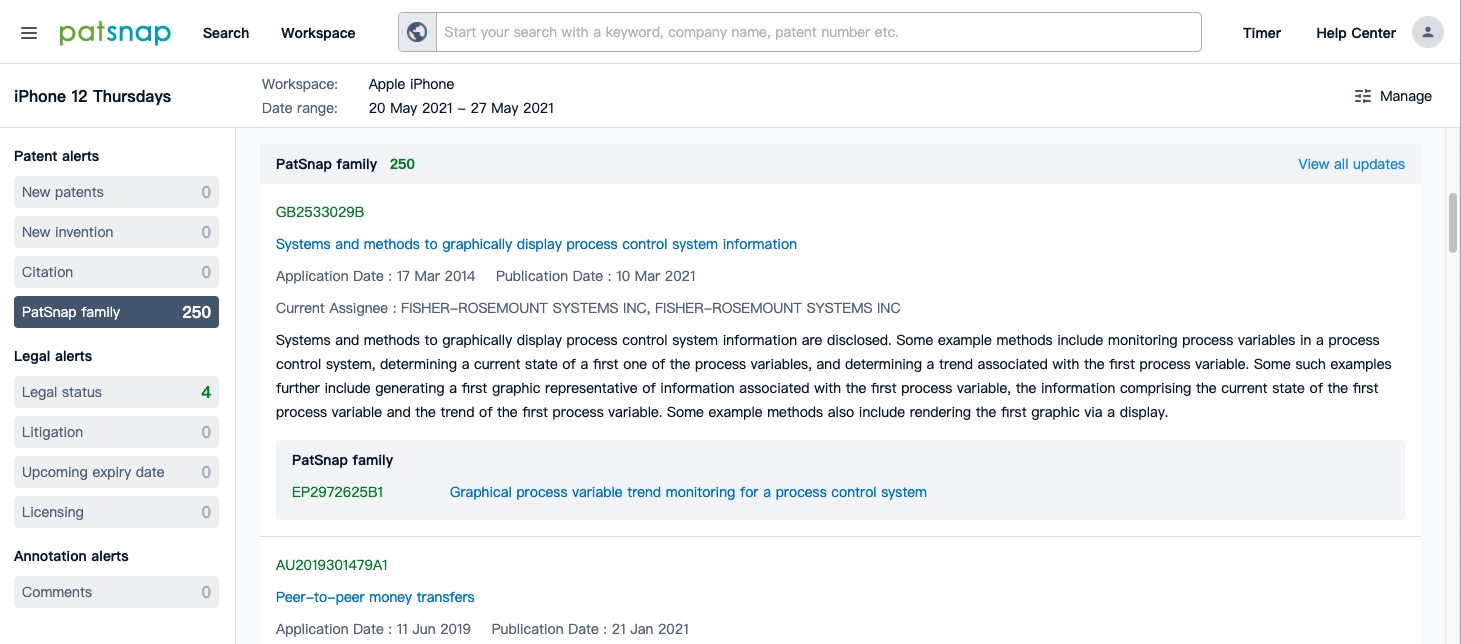Viewport: 1461px width, 644px height.
Task: Click View all updates
Action: tap(1351, 164)
